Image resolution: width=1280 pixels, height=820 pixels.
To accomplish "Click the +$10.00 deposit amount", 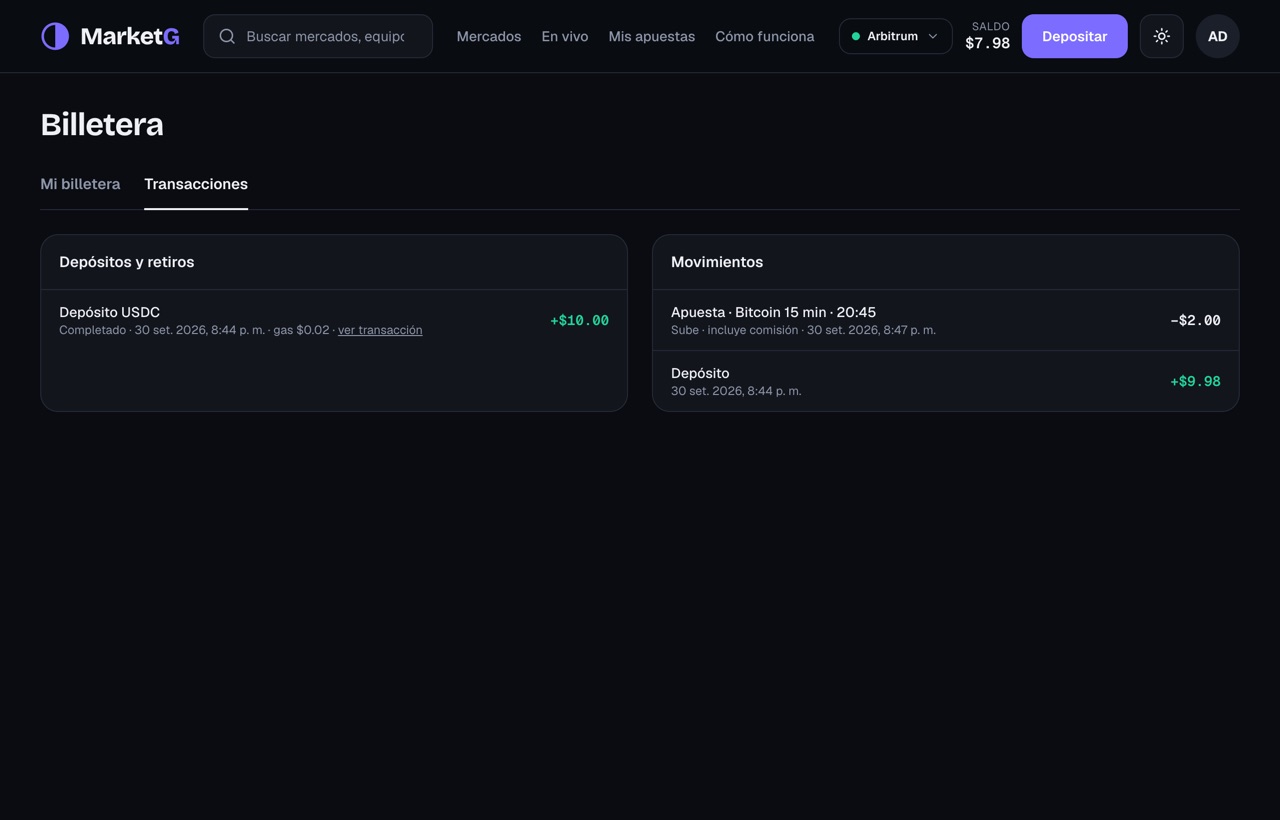I will coord(579,320).
